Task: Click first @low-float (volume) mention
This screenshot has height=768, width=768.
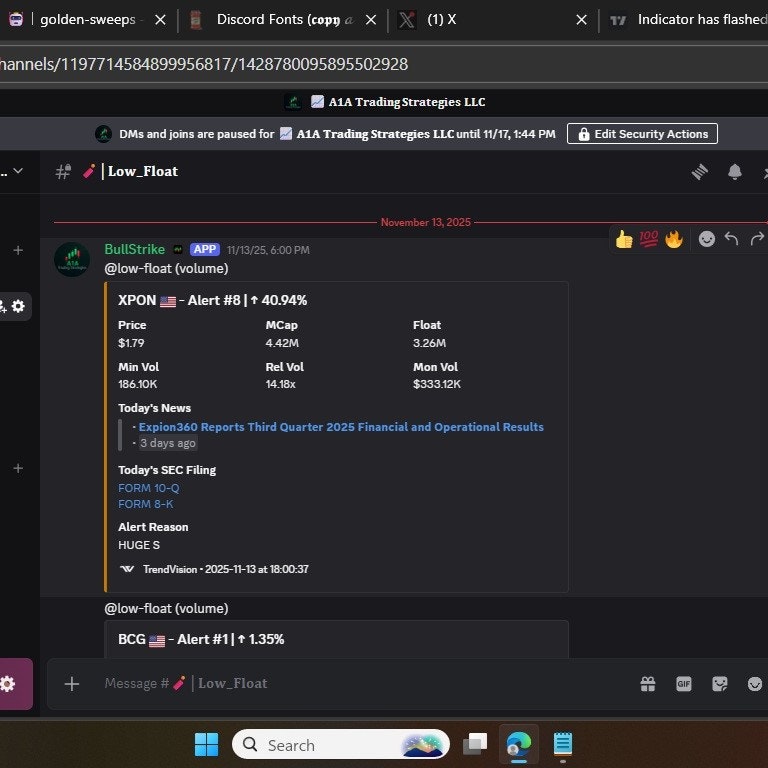Action: (166, 269)
